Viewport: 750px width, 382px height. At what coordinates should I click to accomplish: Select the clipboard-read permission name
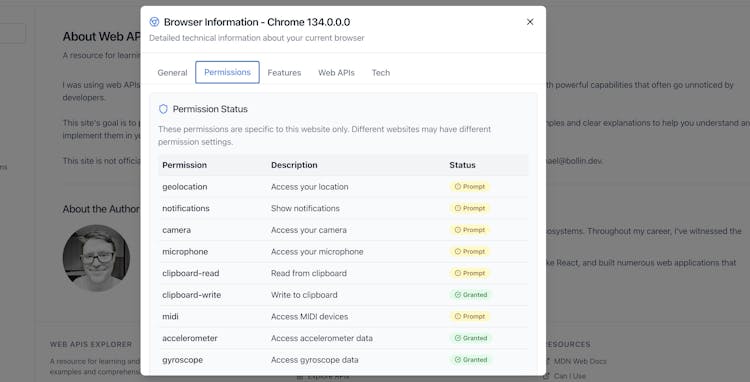[x=190, y=273]
